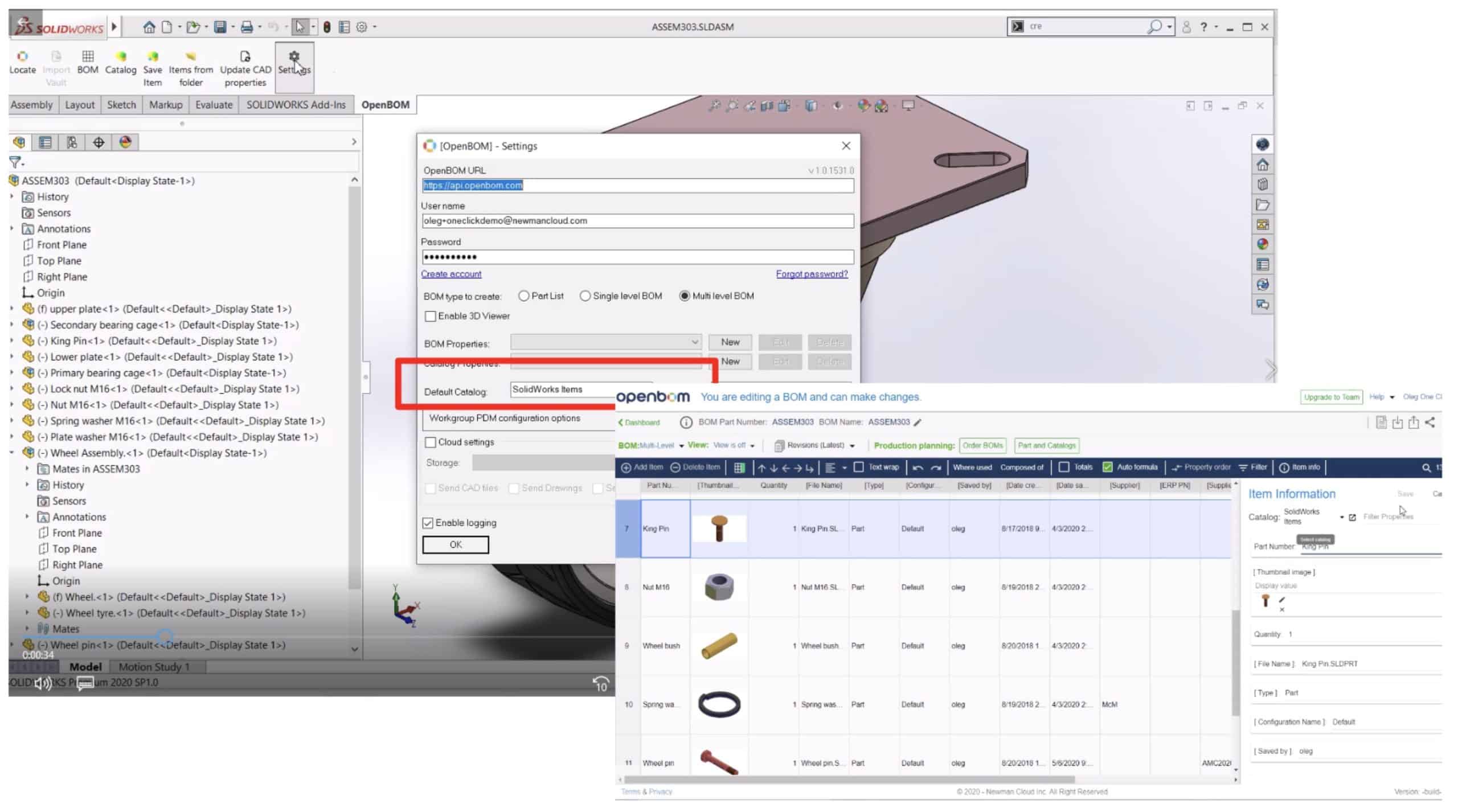The height and width of the screenshot is (812, 1458).
Task: Click the Nut M16 thumbnail in BOM table
Action: 719,587
